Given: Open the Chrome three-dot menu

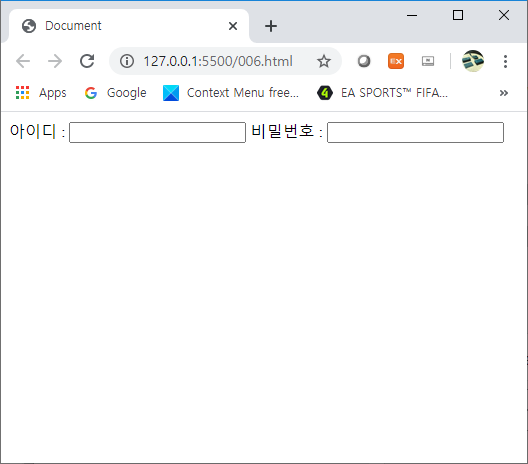Looking at the screenshot, I should coord(505,61).
